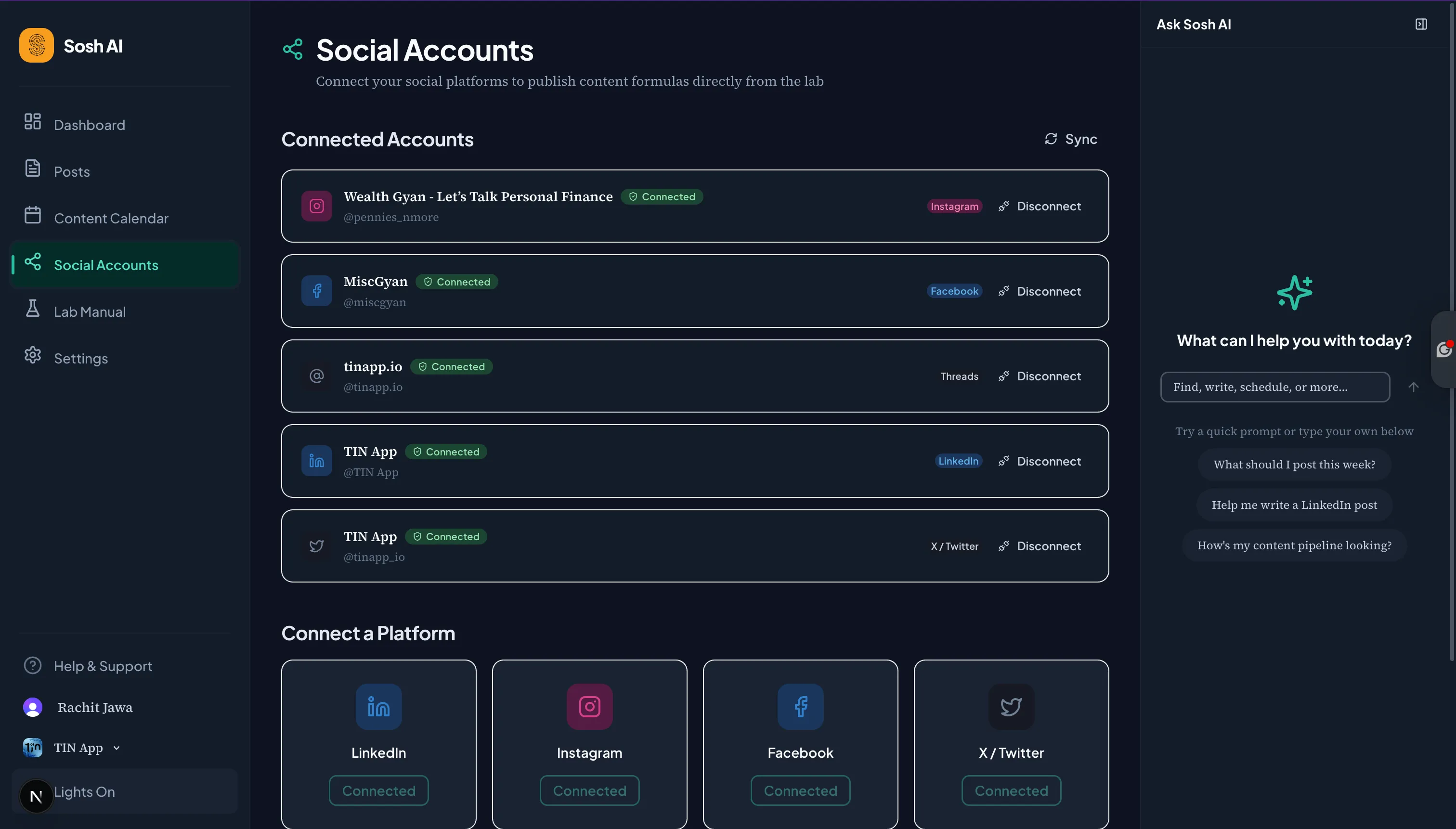Focus the Find, write, schedule input
1456x829 pixels.
click(1275, 387)
